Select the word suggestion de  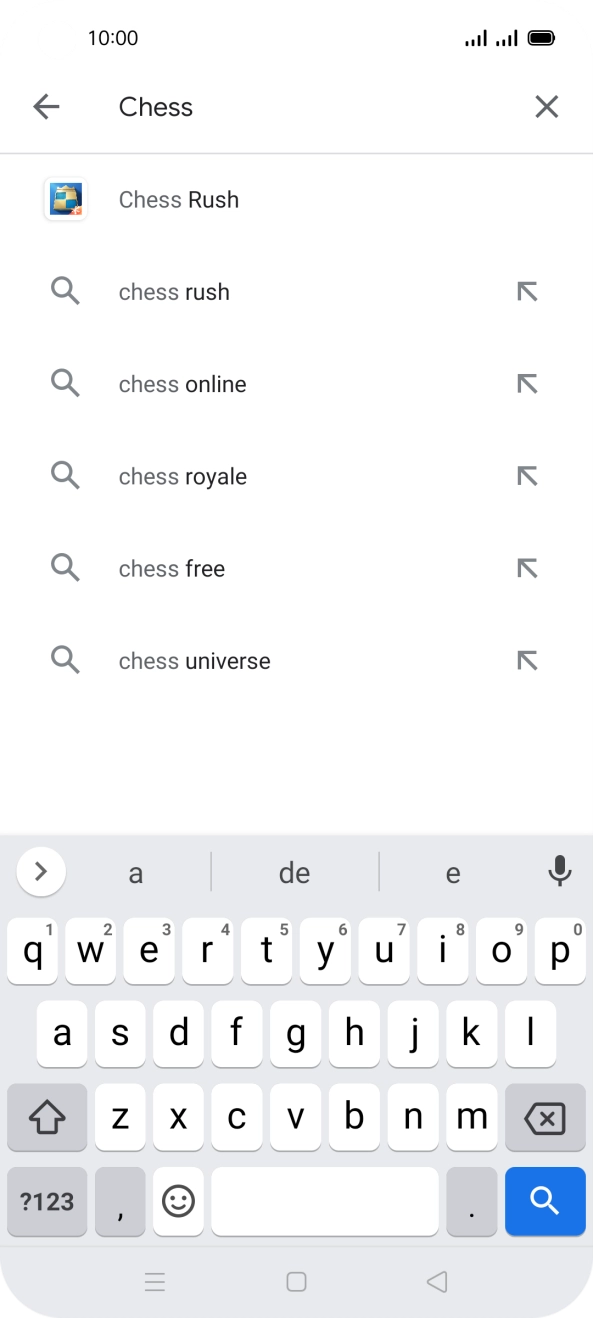click(294, 871)
